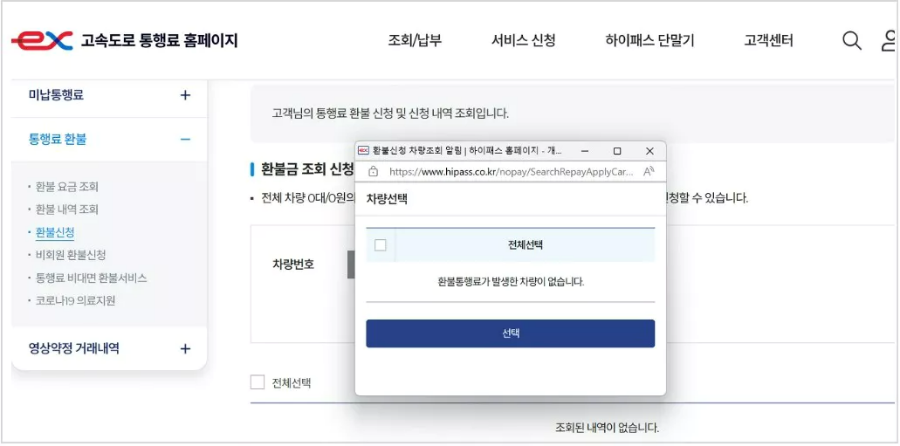Open 코로나19 의료지원 link
Image resolution: width=900 pixels, height=446 pixels.
click(x=75, y=300)
